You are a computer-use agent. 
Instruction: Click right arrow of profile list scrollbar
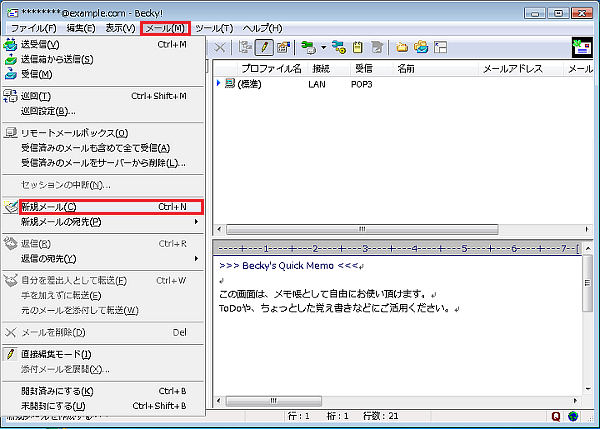[587, 229]
